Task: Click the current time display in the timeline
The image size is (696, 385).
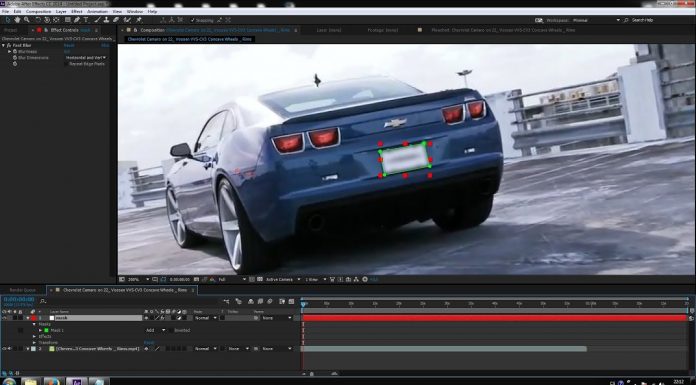Action: [19, 300]
